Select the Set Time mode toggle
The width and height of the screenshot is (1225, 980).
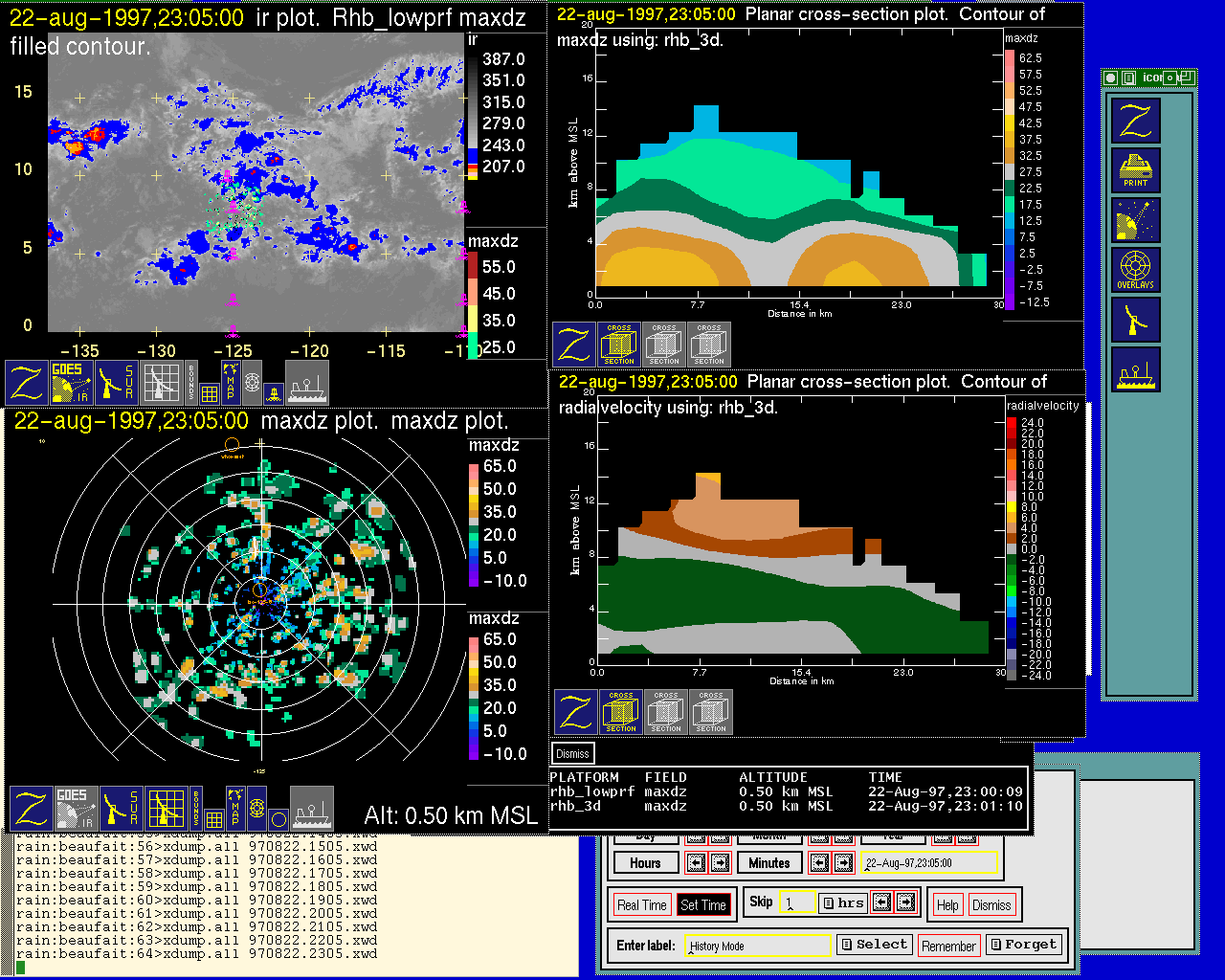coord(702,905)
